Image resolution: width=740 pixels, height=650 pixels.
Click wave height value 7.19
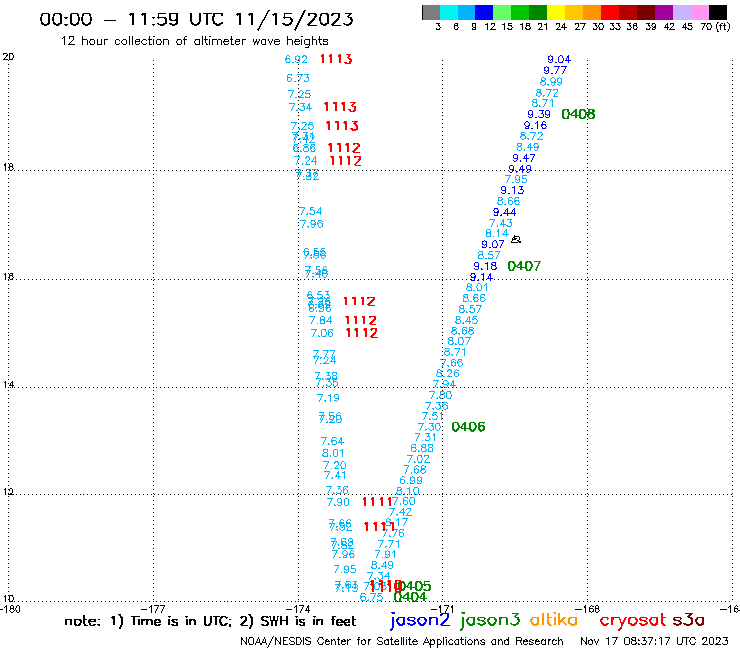click(x=328, y=398)
